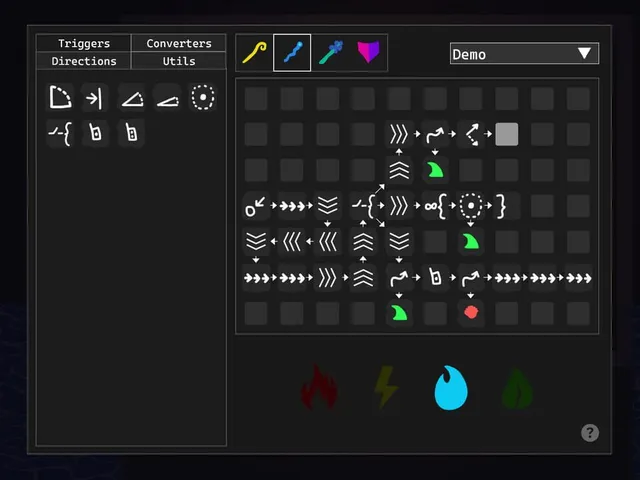The width and height of the screenshot is (640, 480).
Task: Select the remote node between curved arrows
Action: point(435,278)
